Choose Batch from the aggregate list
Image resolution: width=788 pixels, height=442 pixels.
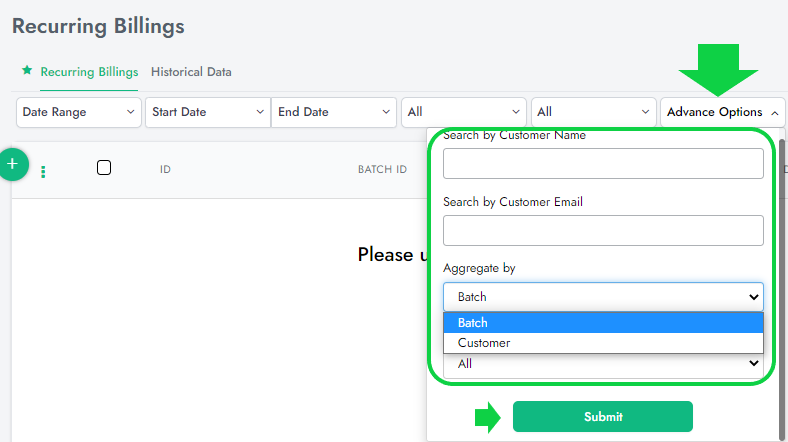(x=603, y=323)
